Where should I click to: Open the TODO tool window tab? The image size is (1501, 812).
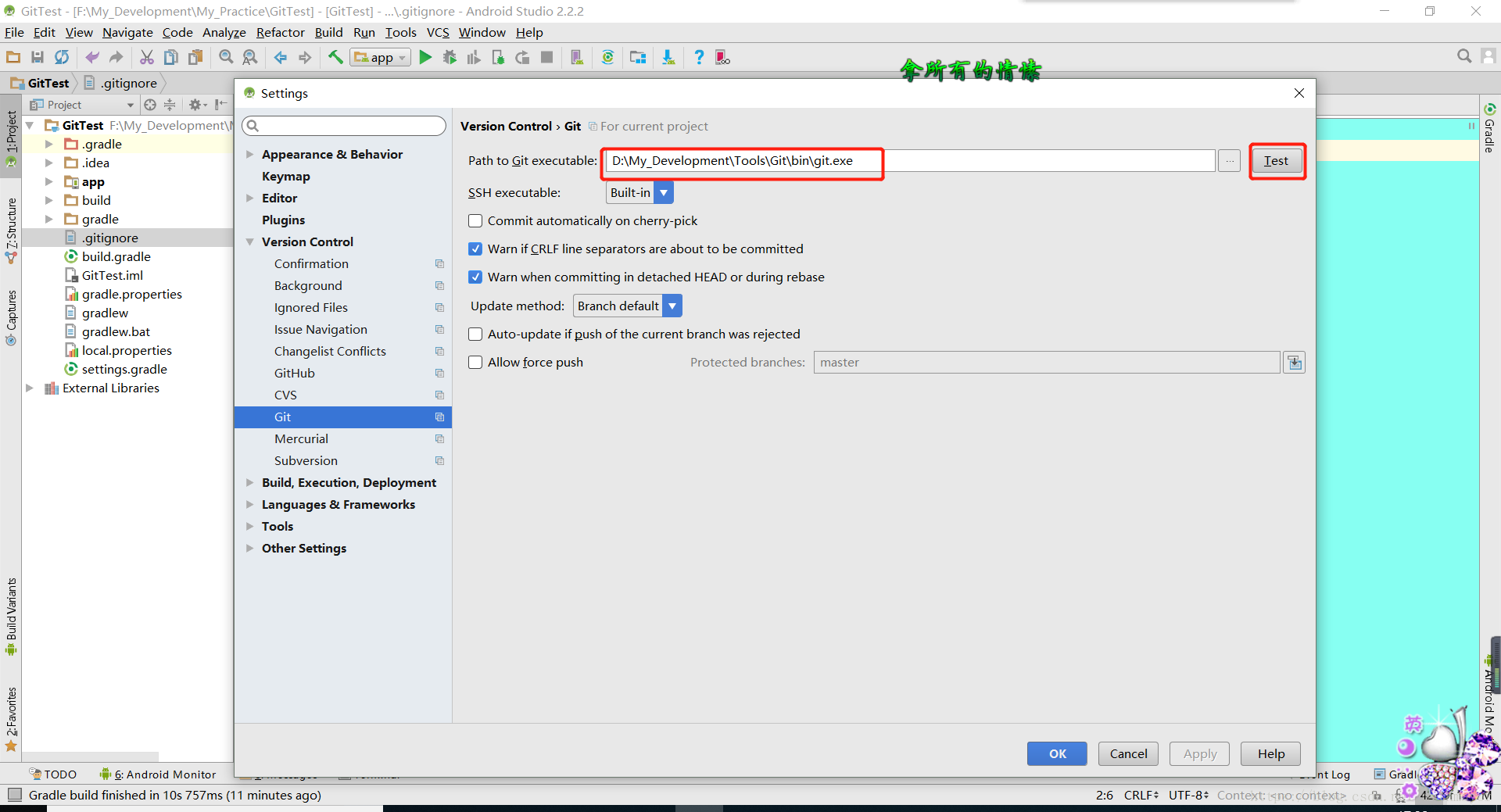tap(53, 774)
